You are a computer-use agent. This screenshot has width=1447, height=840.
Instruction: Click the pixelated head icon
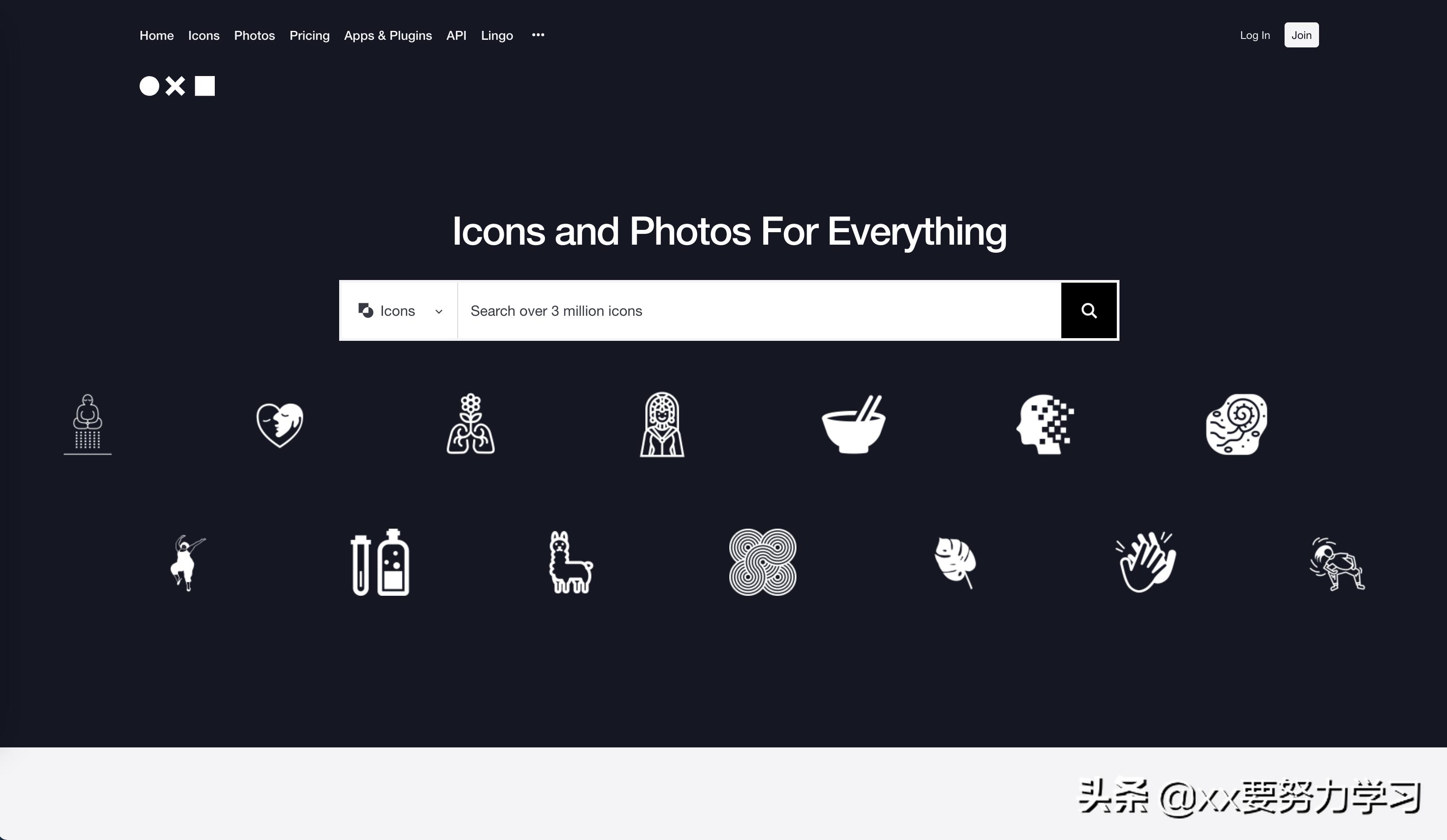(x=1045, y=424)
